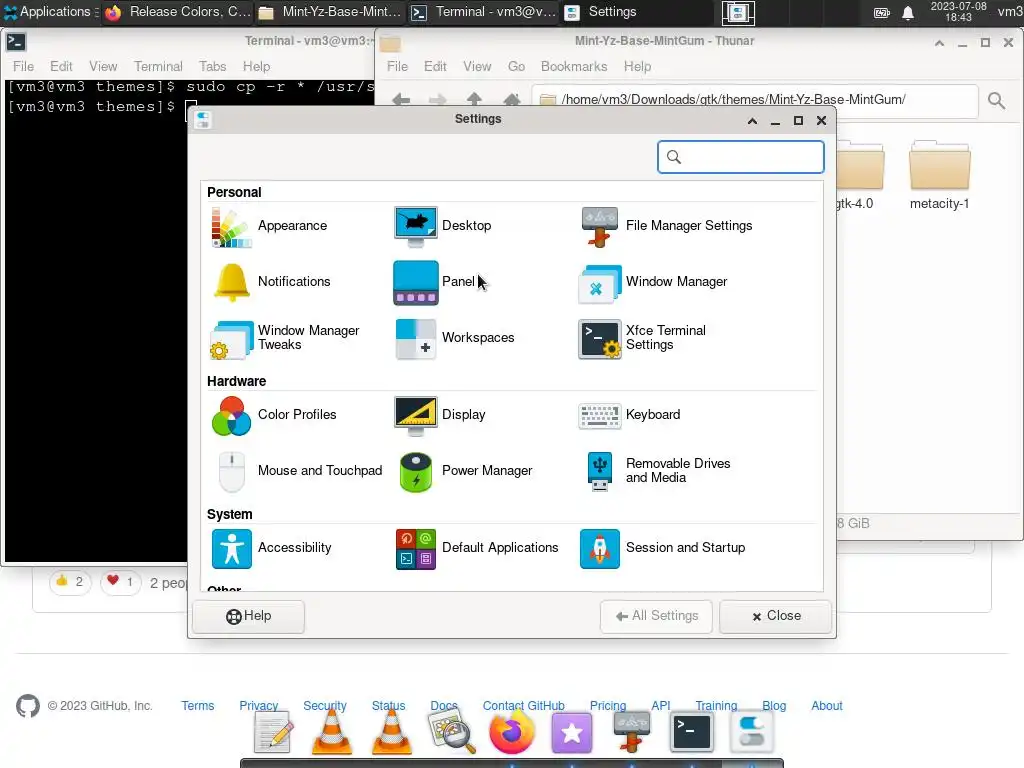Screen dimensions: 1024x768
Task: Open Terminal Tabs menu
Action: click(212, 67)
